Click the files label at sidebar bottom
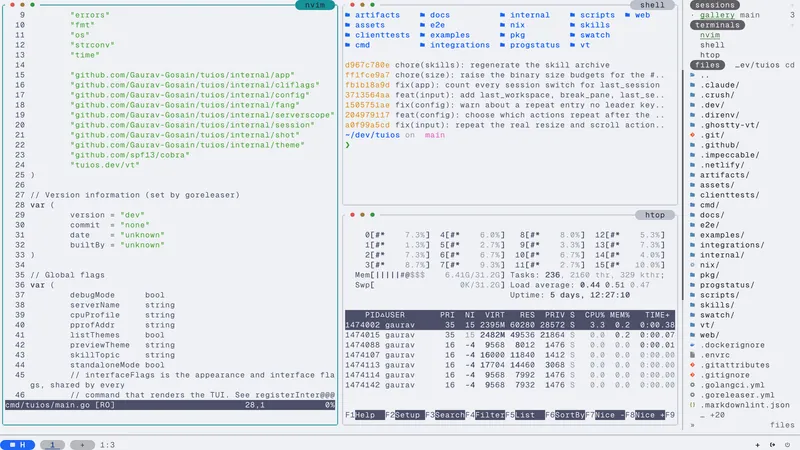This screenshot has width=800, height=450. pyautogui.click(x=782, y=425)
